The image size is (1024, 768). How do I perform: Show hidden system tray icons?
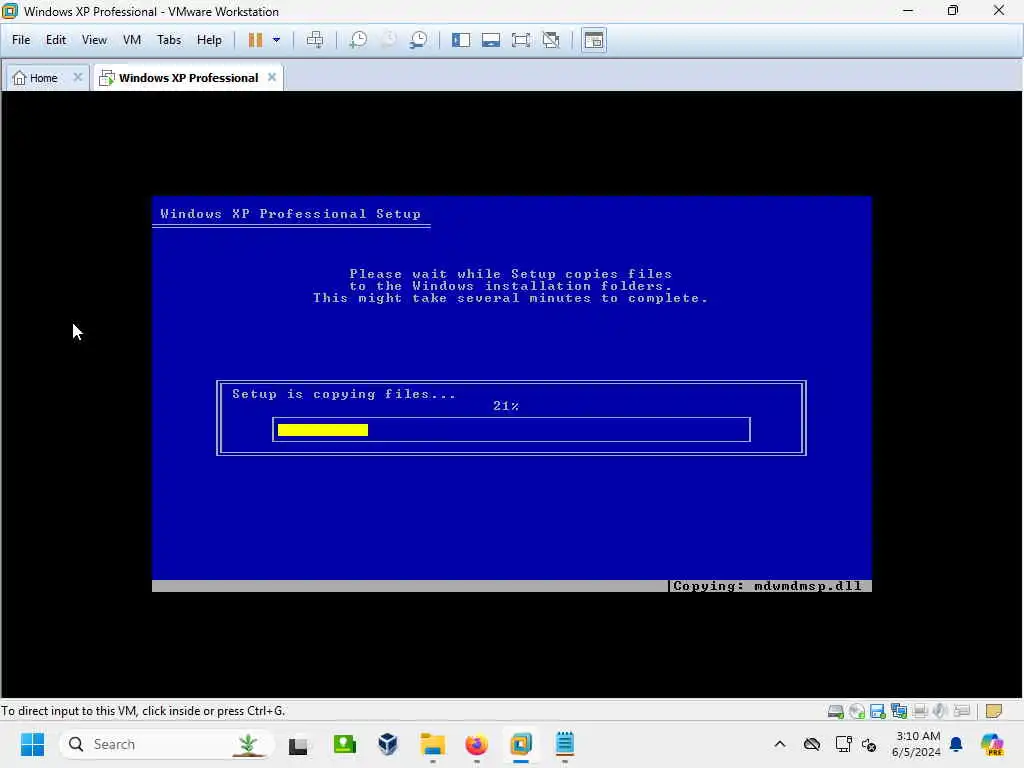780,744
